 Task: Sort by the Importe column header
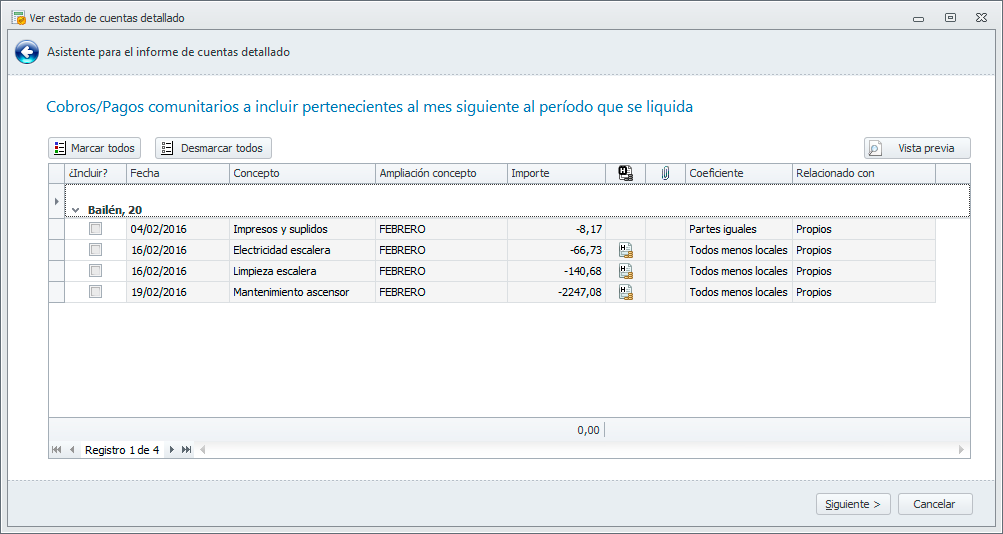tap(555, 173)
